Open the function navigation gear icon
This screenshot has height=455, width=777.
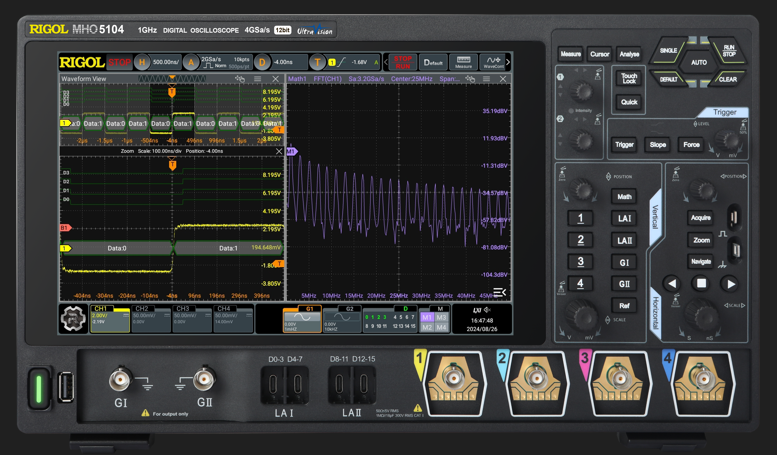73,319
